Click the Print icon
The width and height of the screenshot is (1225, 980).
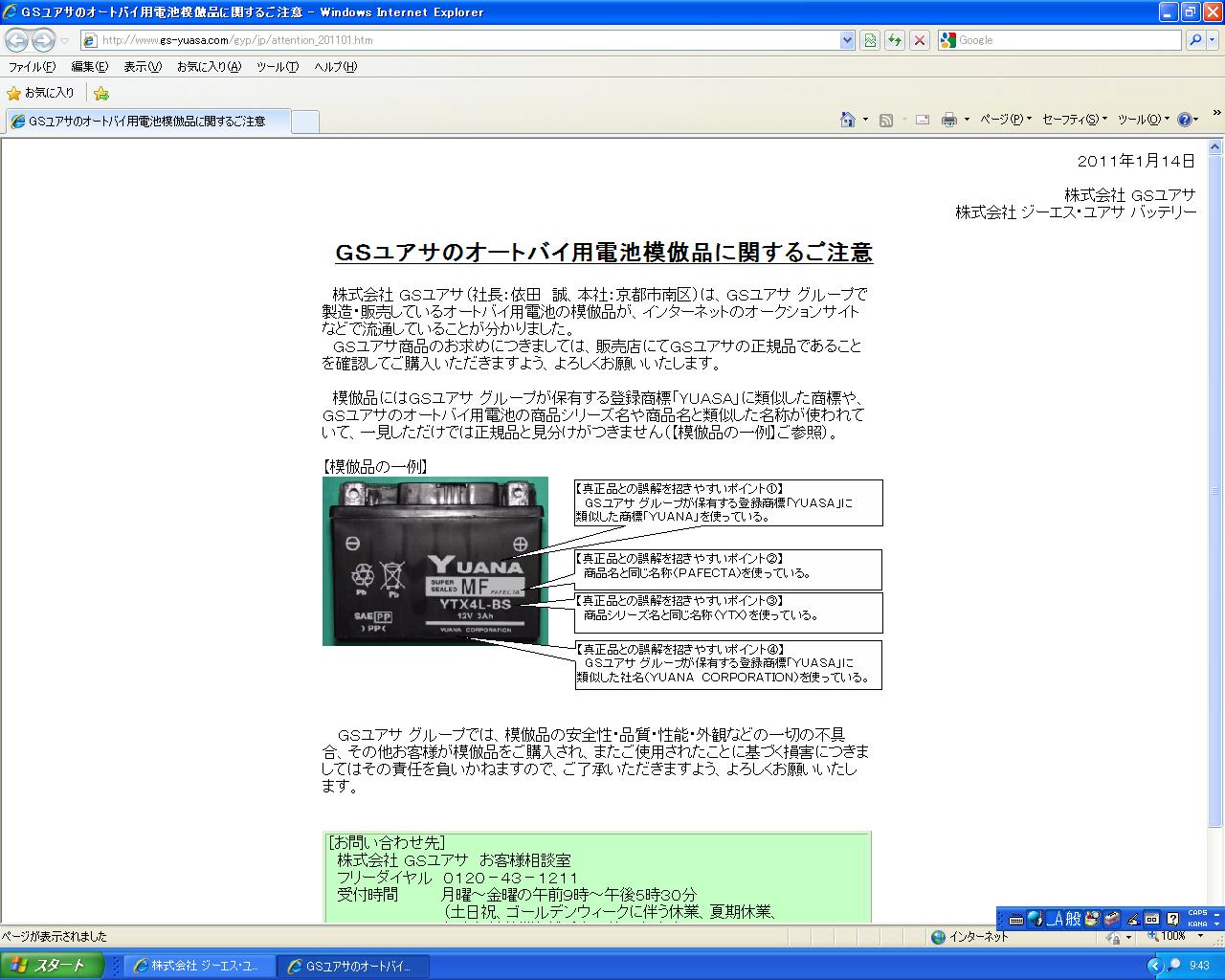pyautogui.click(x=948, y=120)
